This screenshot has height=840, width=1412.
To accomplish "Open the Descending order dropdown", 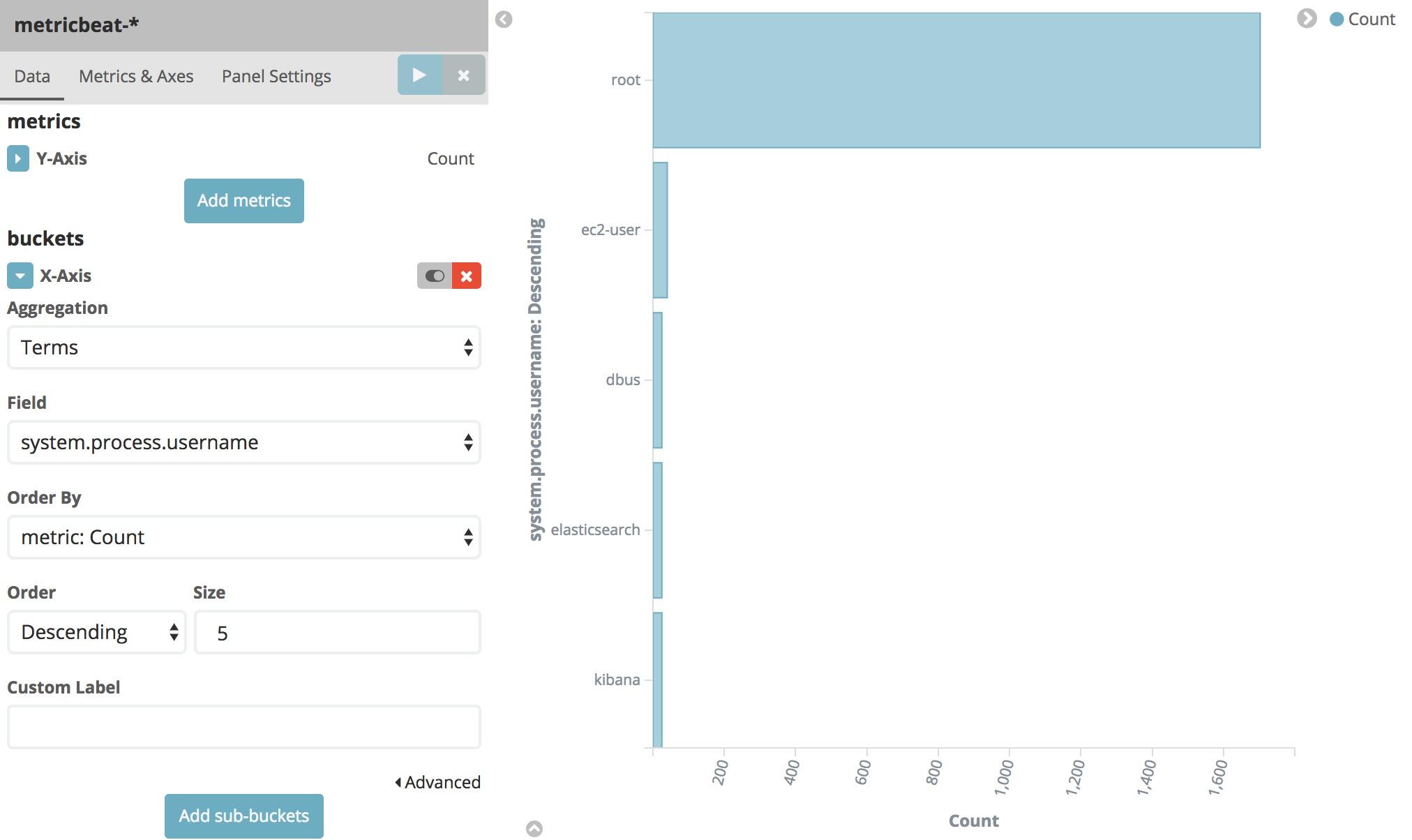I will click(97, 632).
